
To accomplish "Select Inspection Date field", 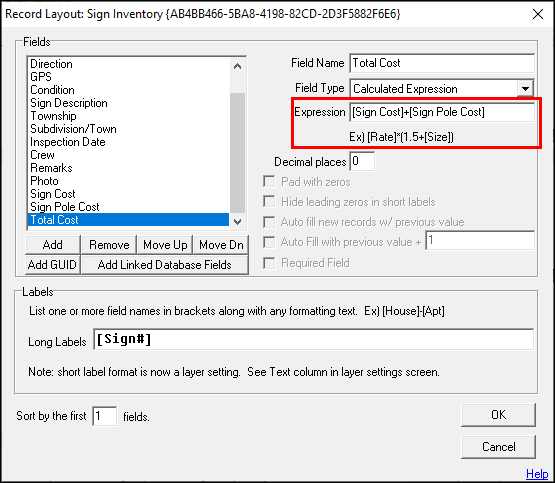I will point(128,142).
